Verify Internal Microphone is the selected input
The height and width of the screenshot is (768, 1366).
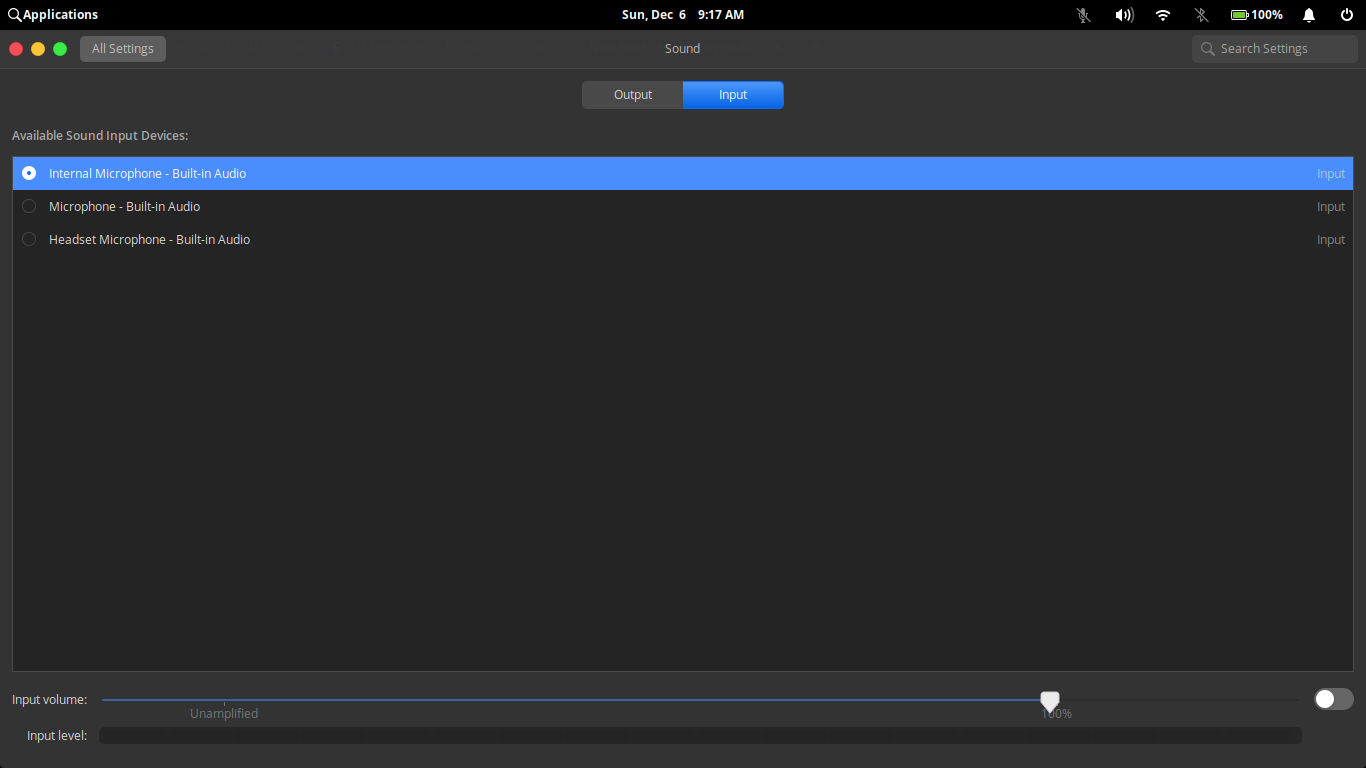pos(28,172)
